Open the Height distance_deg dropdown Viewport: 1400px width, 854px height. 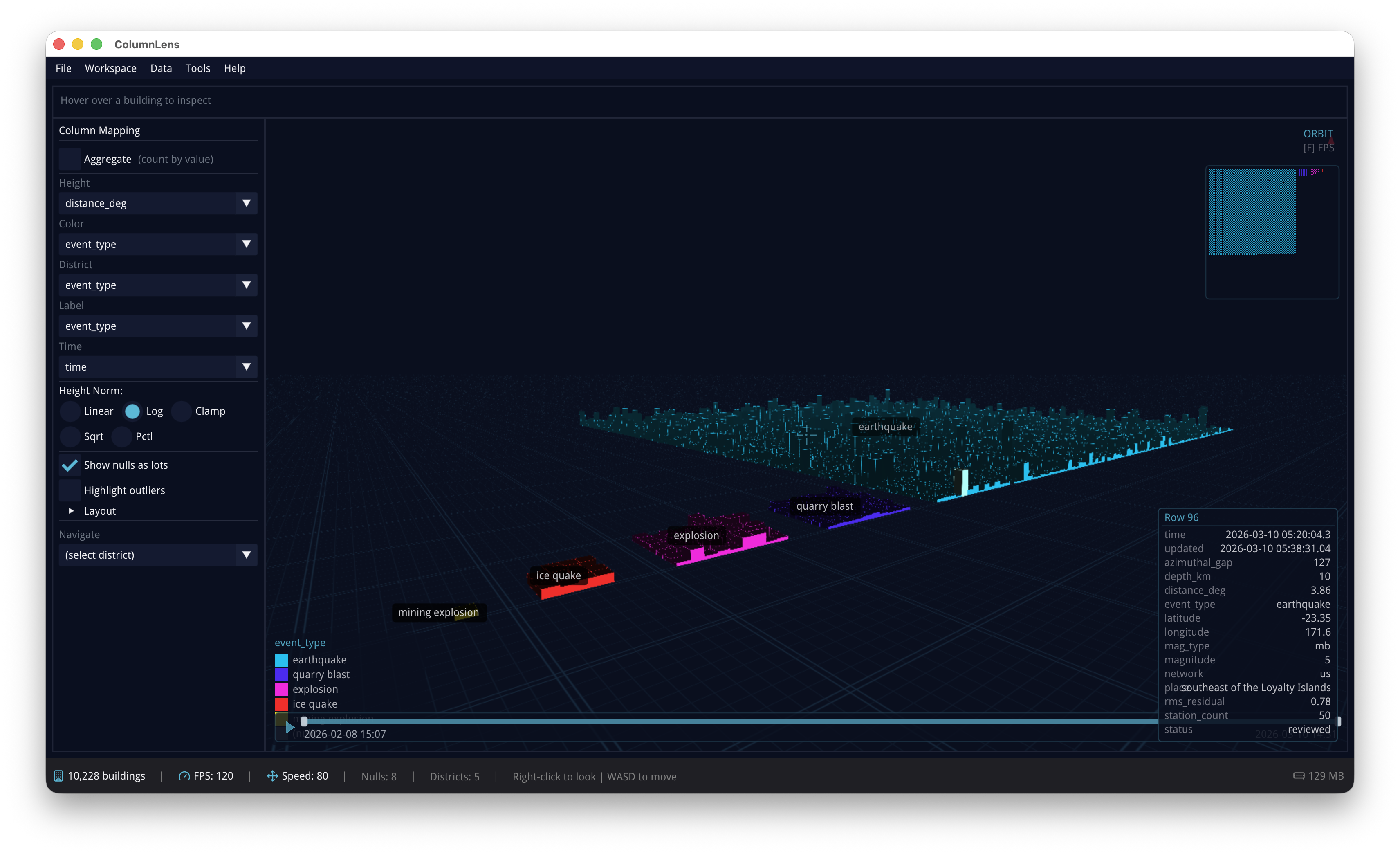[158, 203]
